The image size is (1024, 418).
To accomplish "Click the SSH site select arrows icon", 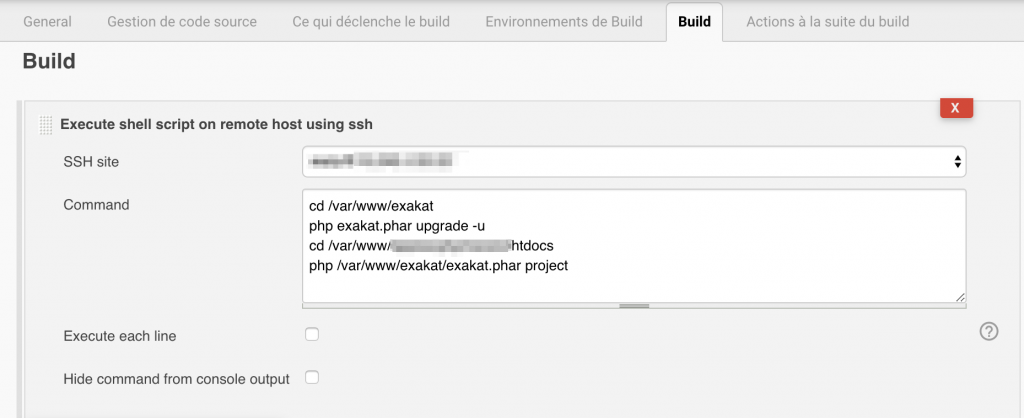I will 957,161.
